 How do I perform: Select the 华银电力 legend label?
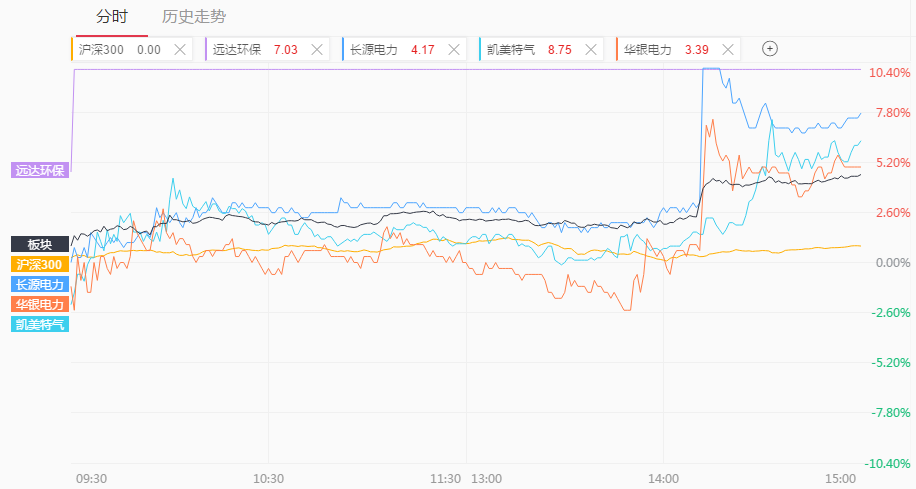pyautogui.click(x=40, y=304)
